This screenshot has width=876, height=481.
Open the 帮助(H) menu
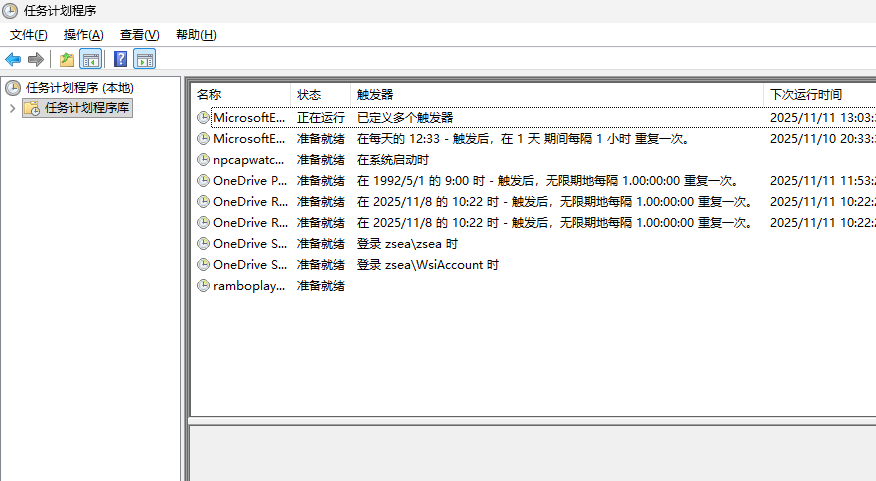(195, 35)
